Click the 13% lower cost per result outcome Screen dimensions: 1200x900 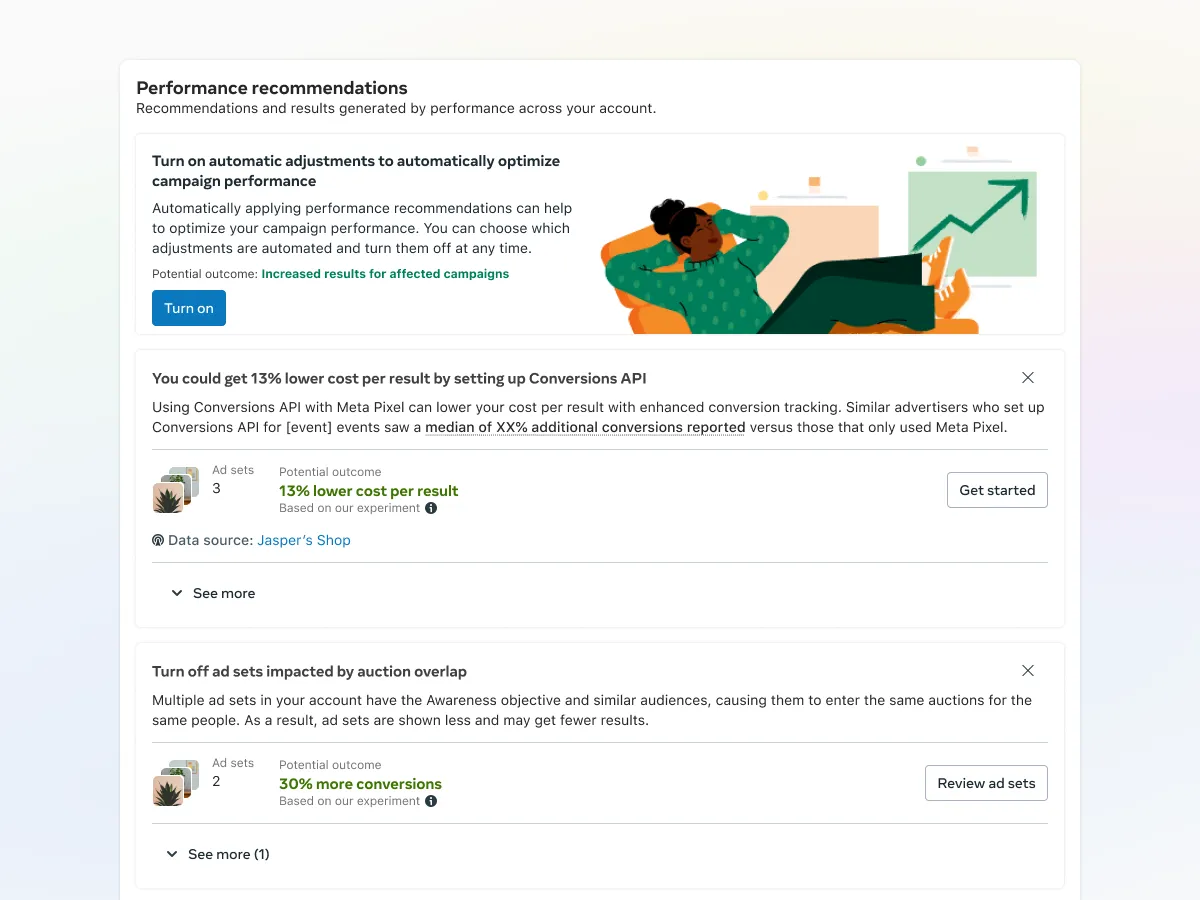pos(368,491)
